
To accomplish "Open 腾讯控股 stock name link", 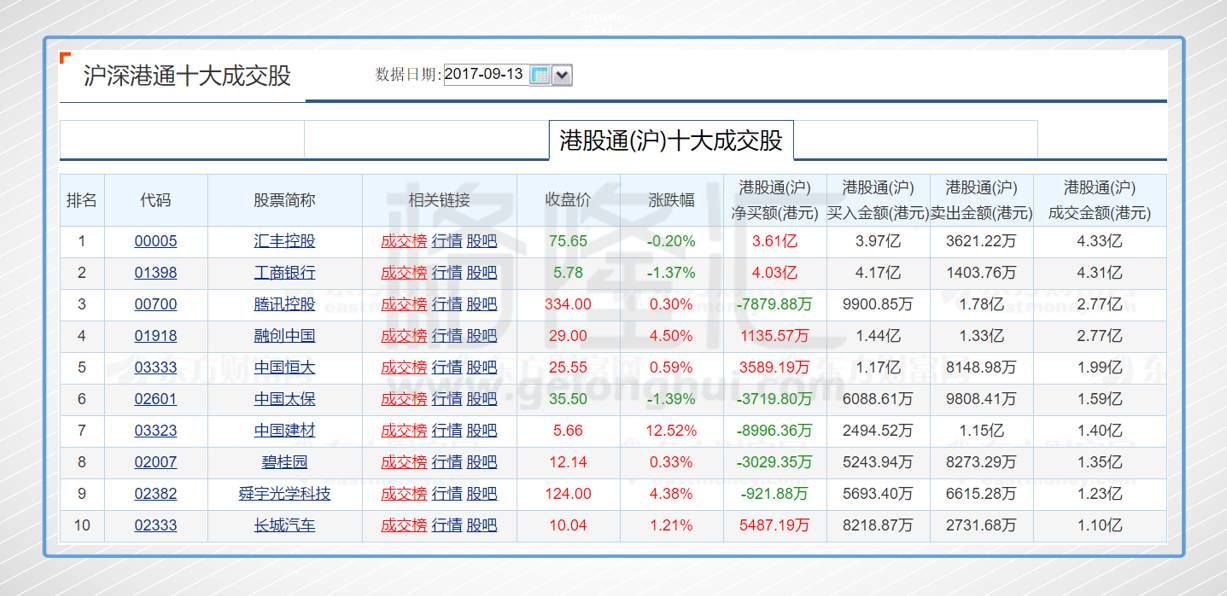I will [x=284, y=304].
